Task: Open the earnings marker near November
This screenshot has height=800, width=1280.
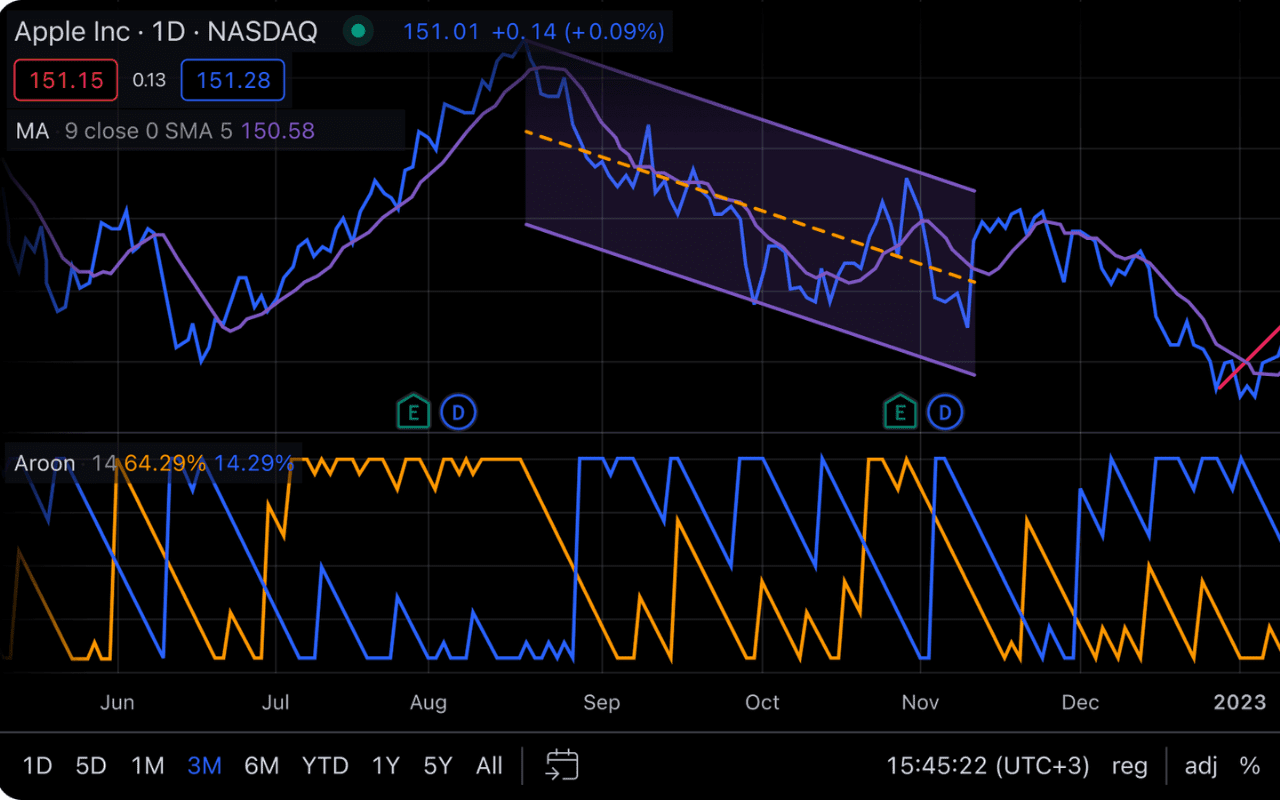Action: pos(900,412)
